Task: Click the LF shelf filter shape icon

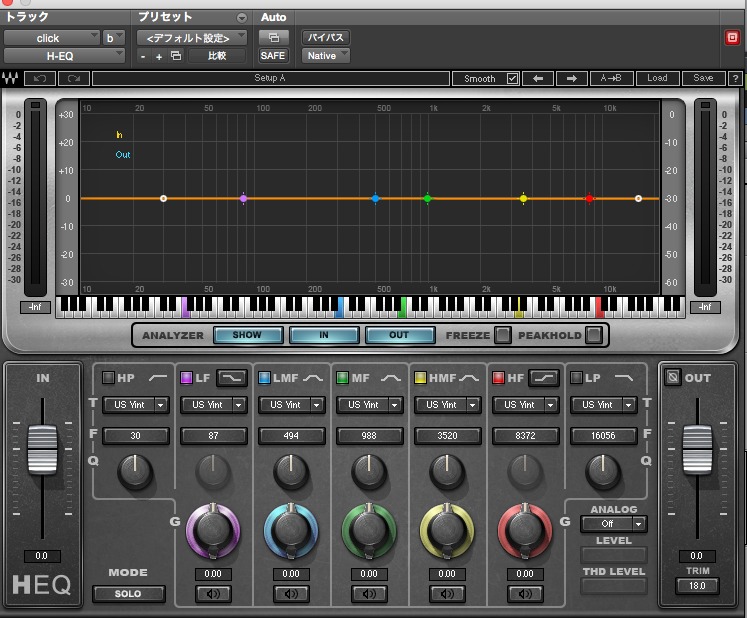Action: point(232,377)
